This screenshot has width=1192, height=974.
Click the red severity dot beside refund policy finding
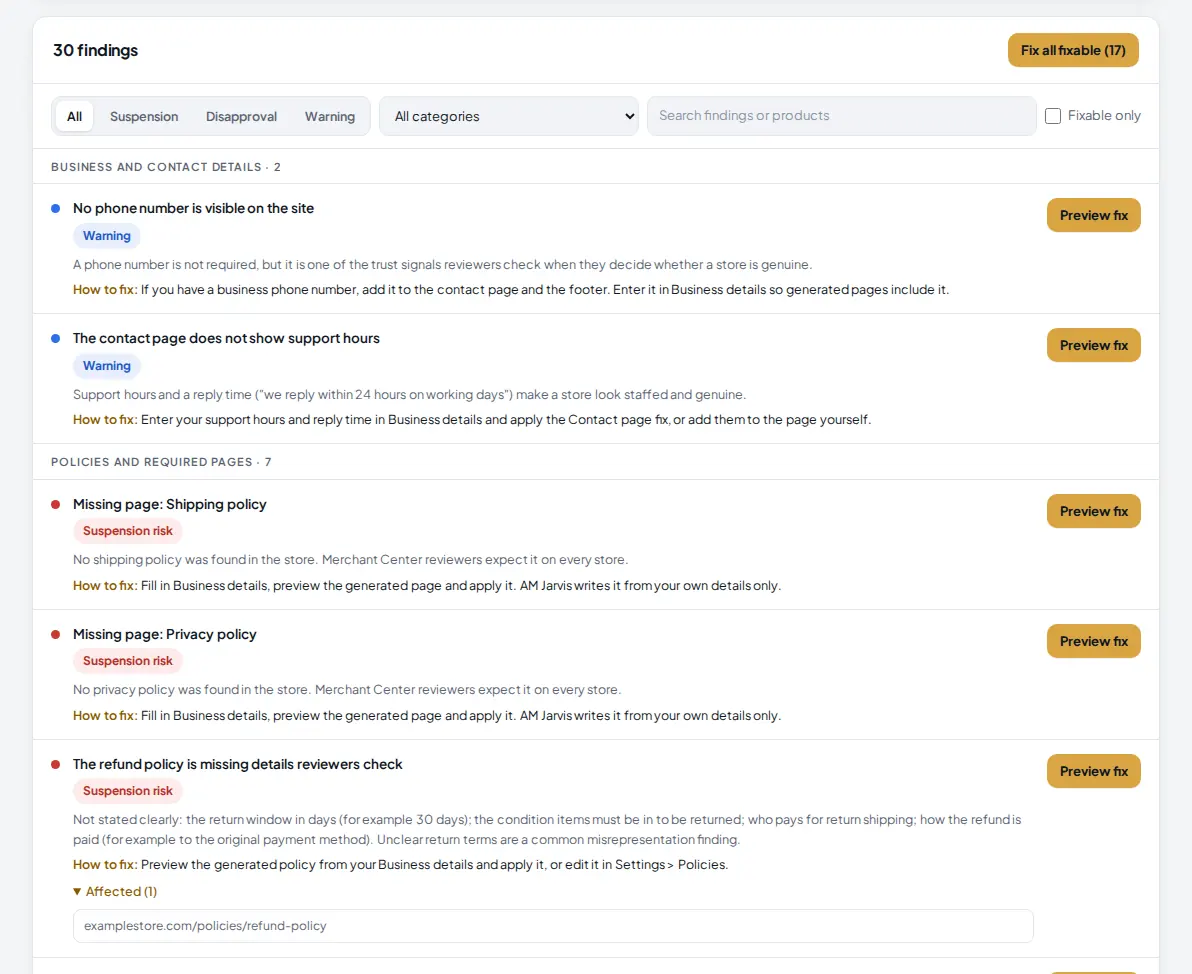click(x=55, y=764)
